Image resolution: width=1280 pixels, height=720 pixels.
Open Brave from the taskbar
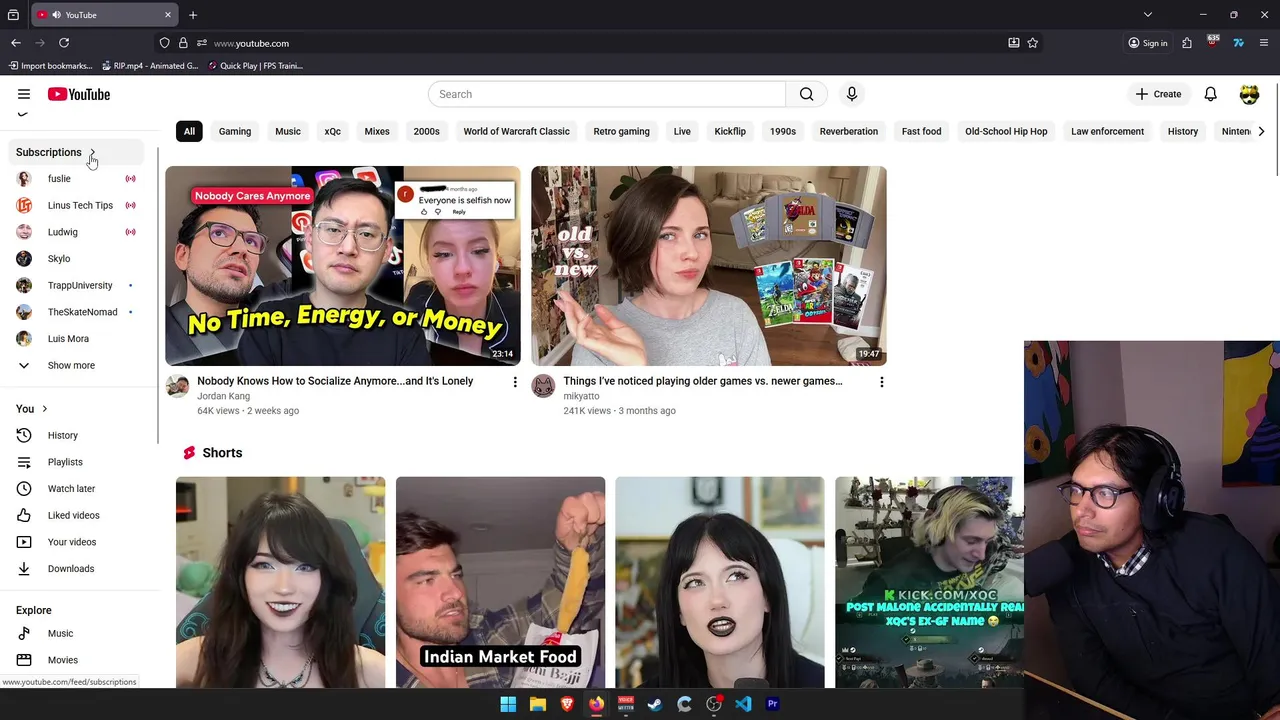[x=567, y=704]
